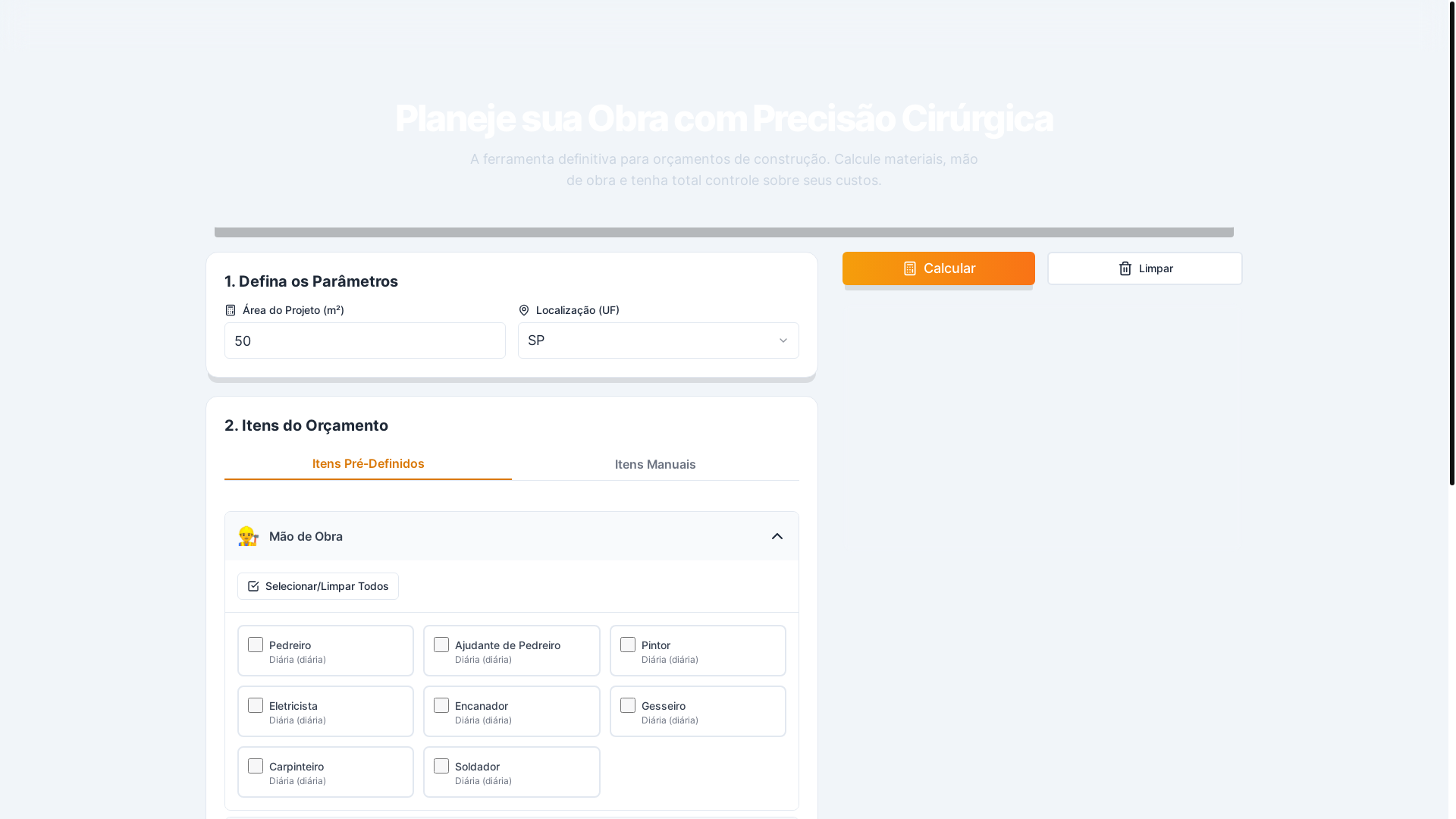Click 'Diária (diária)' under Gesseiro
Viewport: 1456px width, 819px height.
[x=670, y=720]
